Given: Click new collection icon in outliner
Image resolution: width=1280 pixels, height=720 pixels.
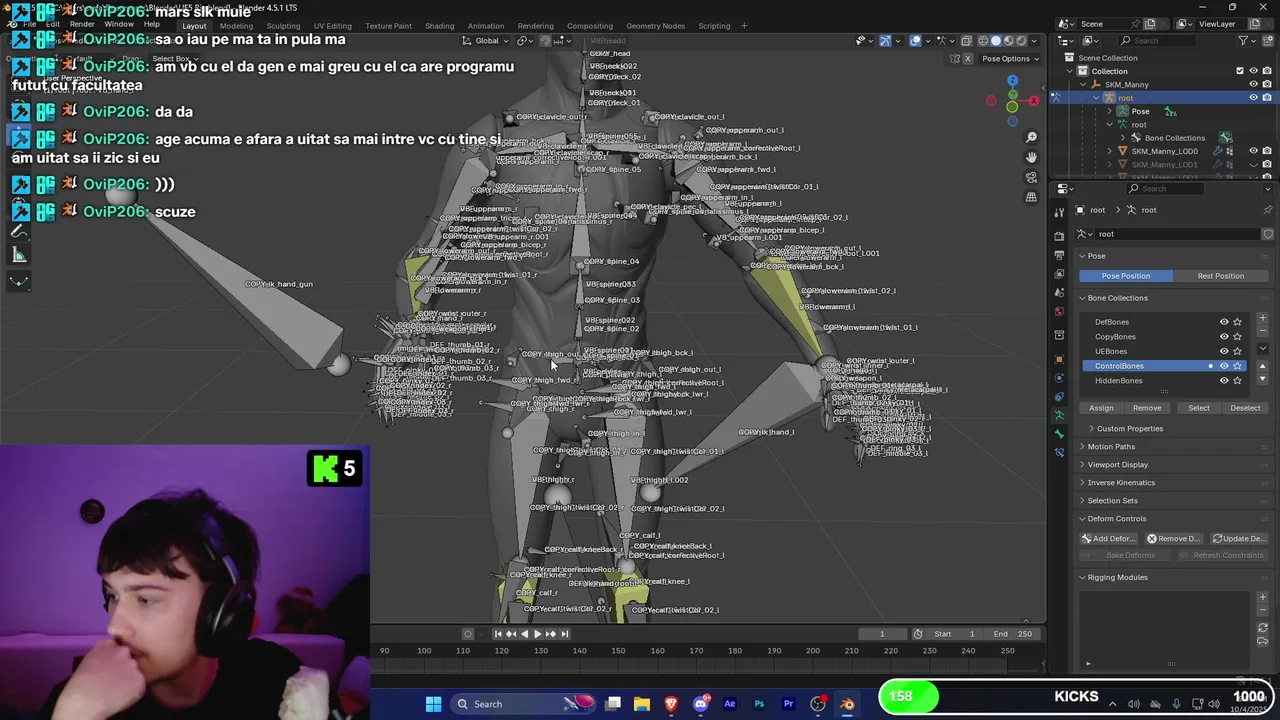Looking at the screenshot, I should pyautogui.click(x=1267, y=41).
